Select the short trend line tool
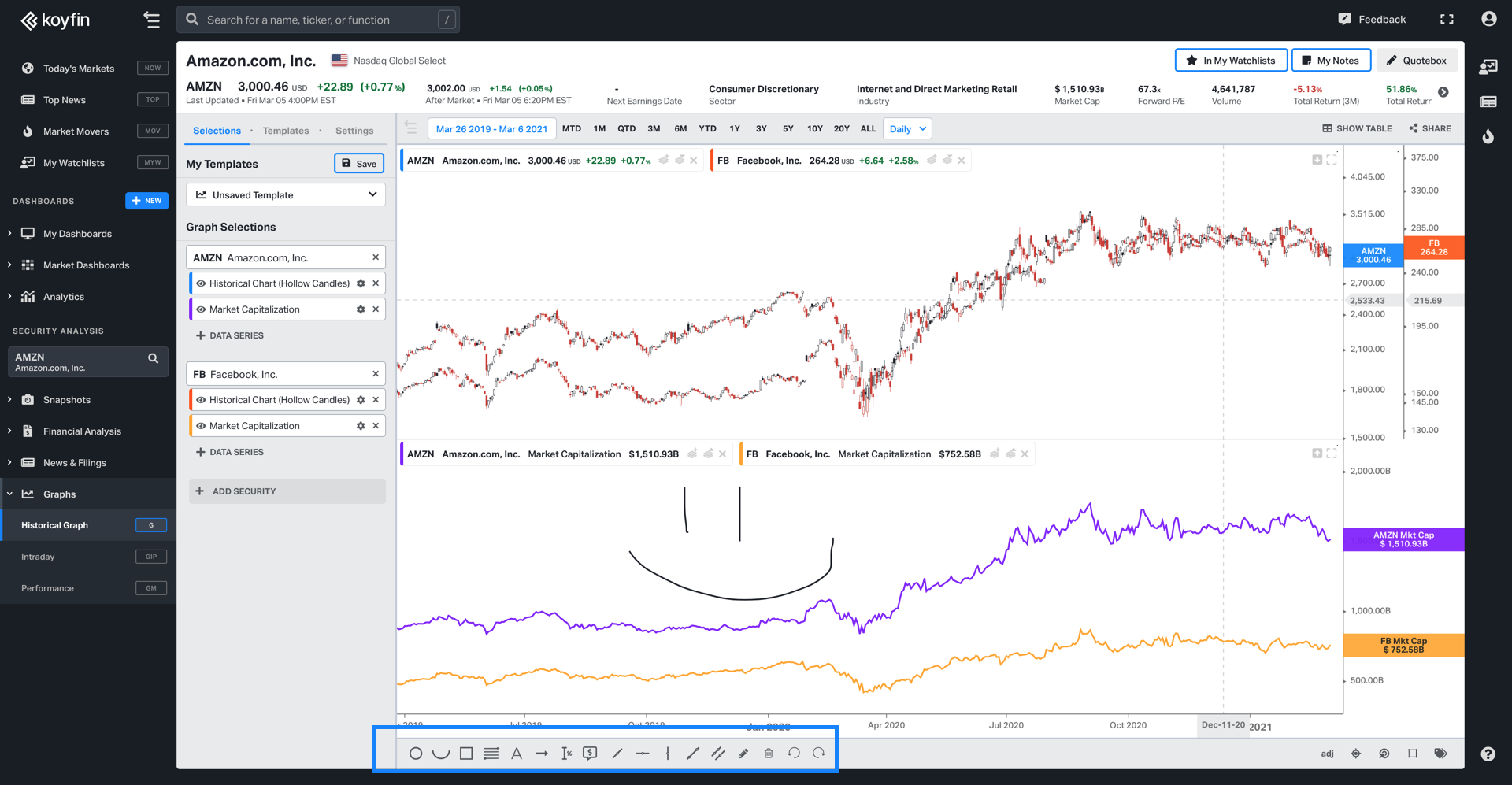Image resolution: width=1512 pixels, height=785 pixels. tap(617, 754)
